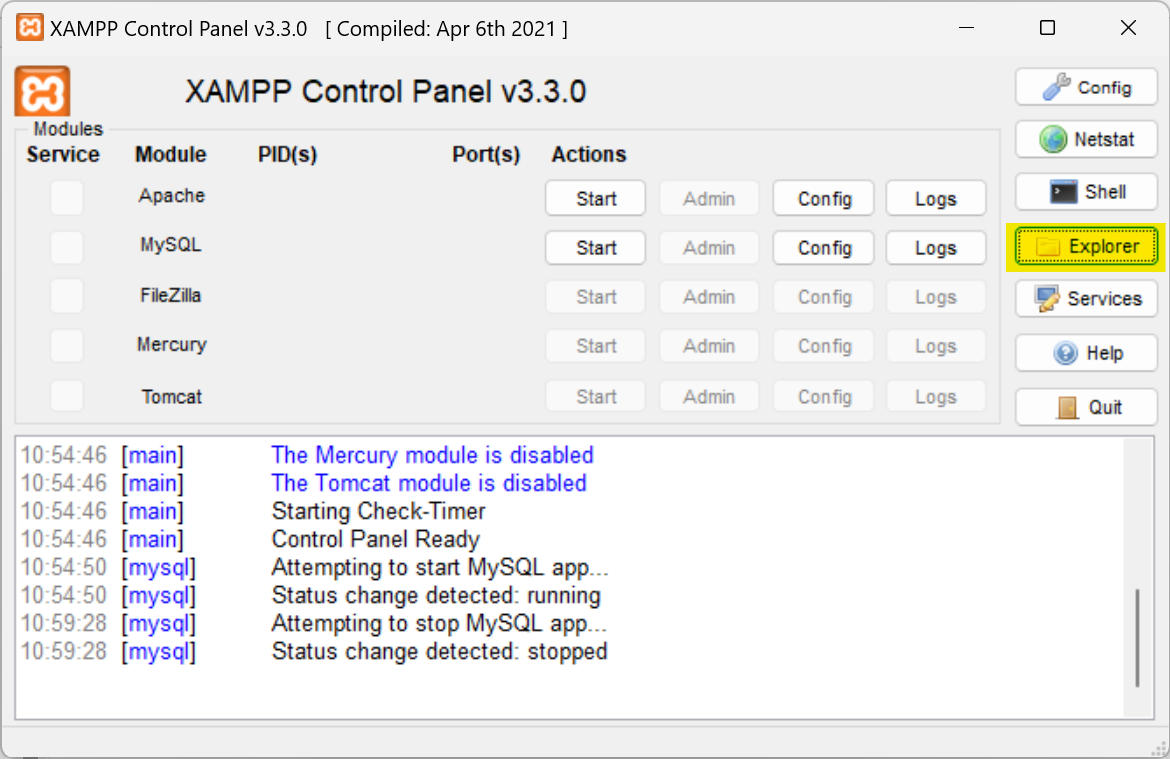1170x759 pixels.
Task: Launch Shell with the terminal icon
Action: [x=1086, y=192]
